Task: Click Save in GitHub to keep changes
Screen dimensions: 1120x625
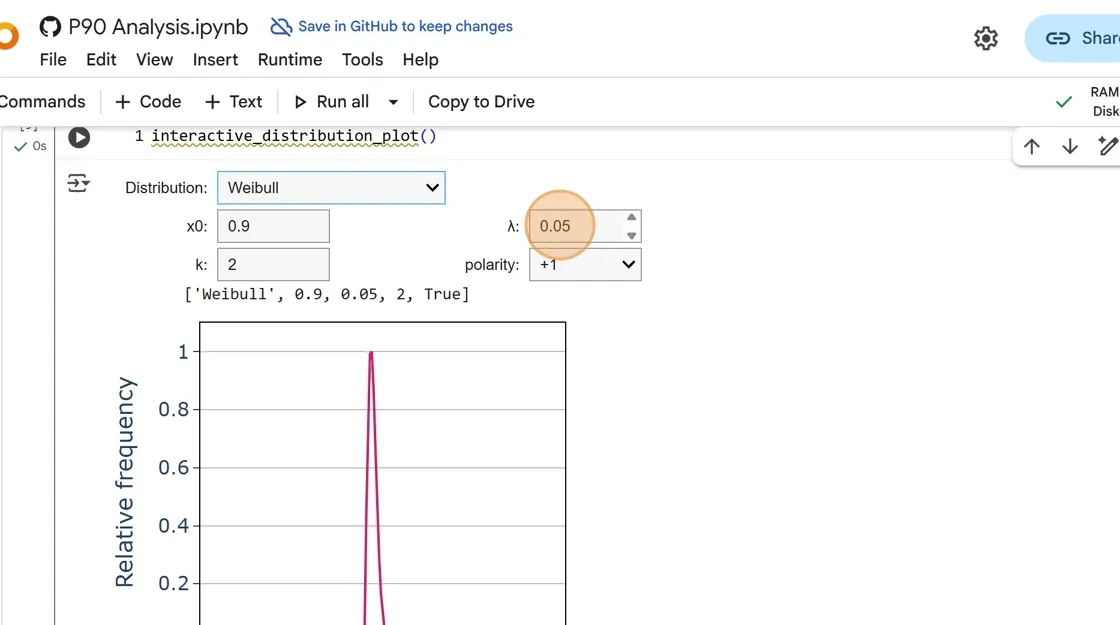Action: [392, 27]
